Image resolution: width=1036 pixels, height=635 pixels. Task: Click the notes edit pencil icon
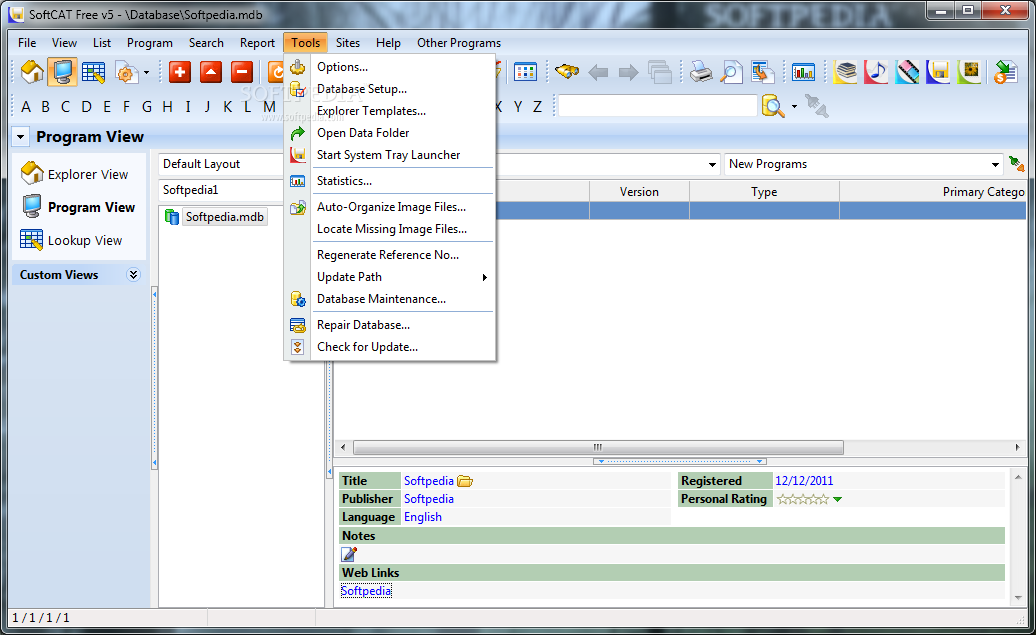pyautogui.click(x=349, y=554)
